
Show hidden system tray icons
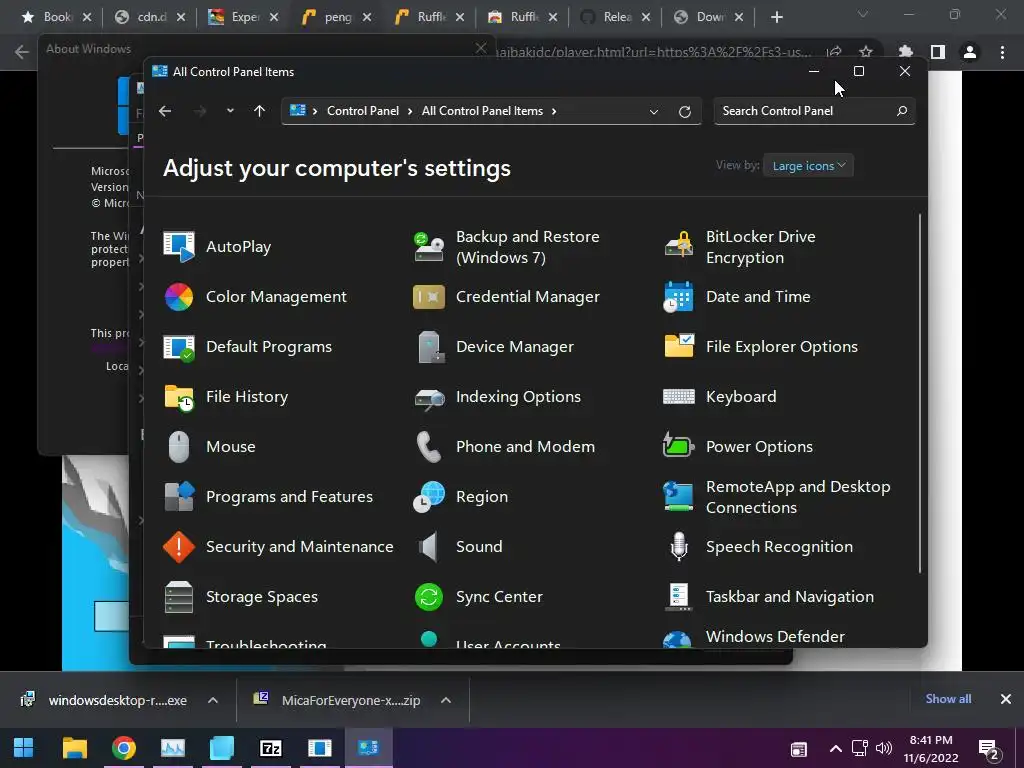click(835, 748)
